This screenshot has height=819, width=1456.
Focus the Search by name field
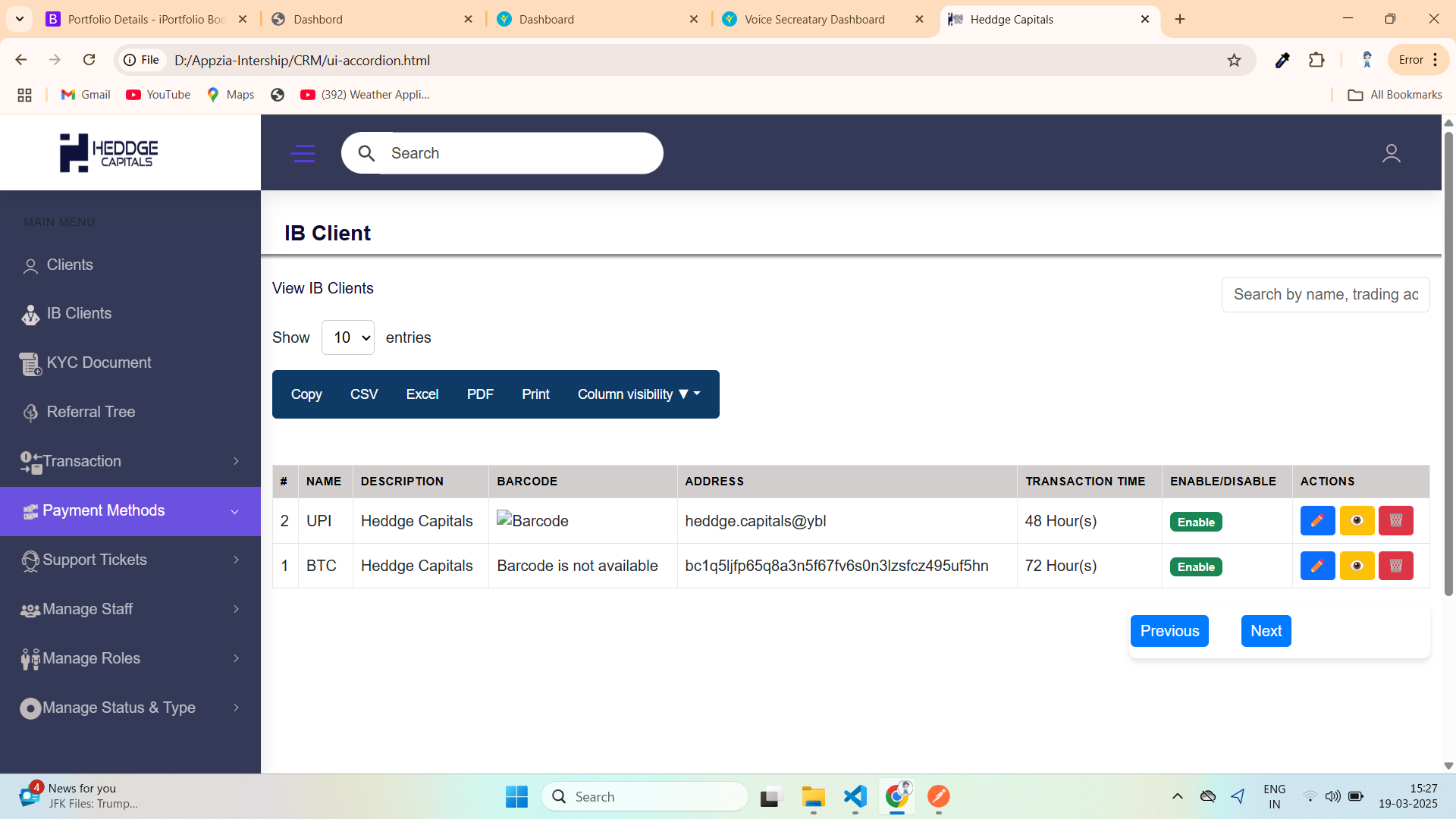1326,294
